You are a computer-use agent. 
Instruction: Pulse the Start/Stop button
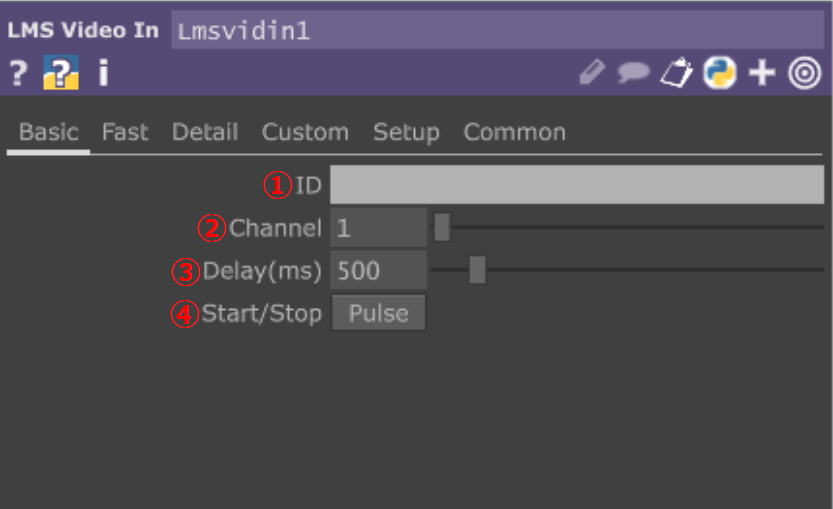tap(378, 313)
